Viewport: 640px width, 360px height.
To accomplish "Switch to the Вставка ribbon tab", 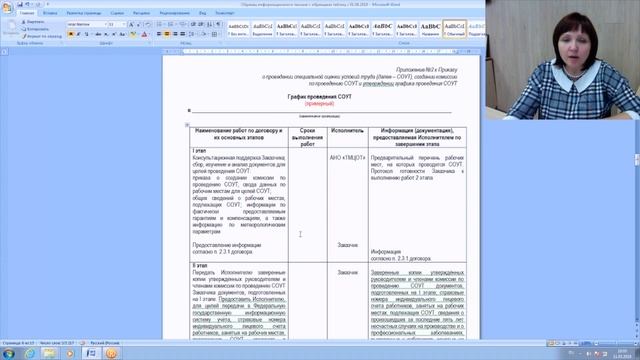I will point(50,13).
